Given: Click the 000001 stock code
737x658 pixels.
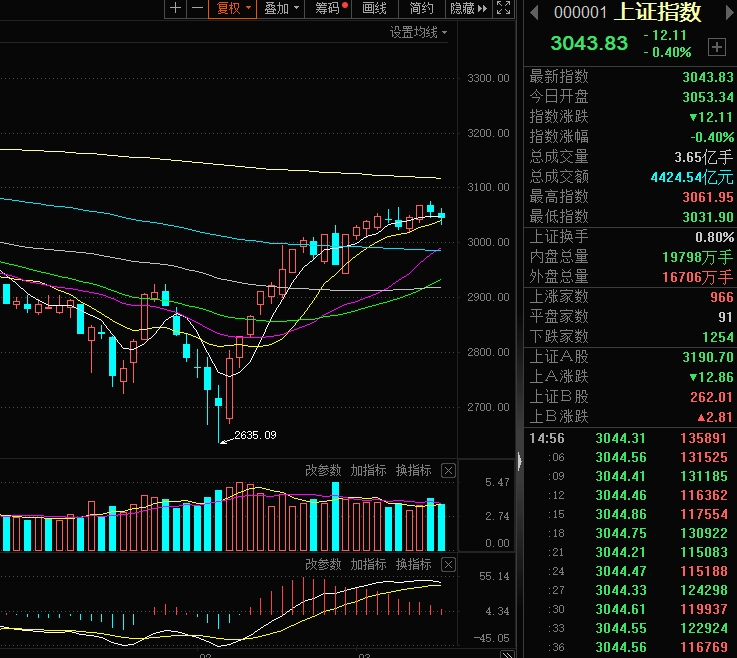Looking at the screenshot, I should point(580,13).
